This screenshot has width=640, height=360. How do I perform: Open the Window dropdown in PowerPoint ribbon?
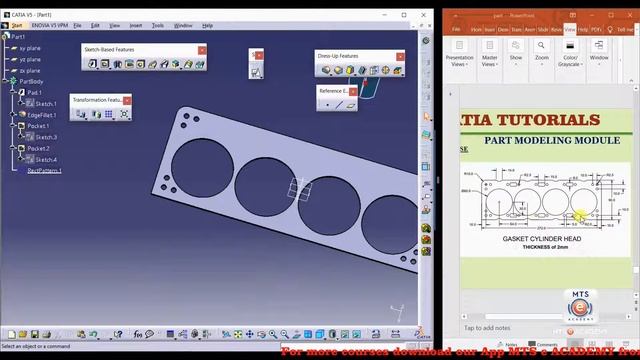click(599, 54)
